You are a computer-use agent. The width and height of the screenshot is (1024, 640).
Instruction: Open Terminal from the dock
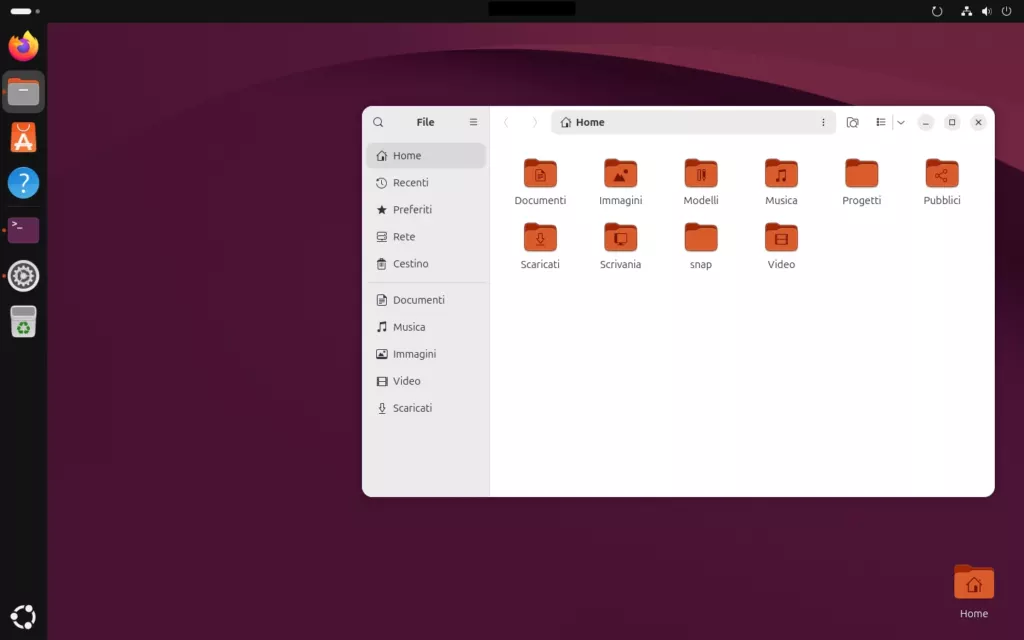click(x=24, y=230)
